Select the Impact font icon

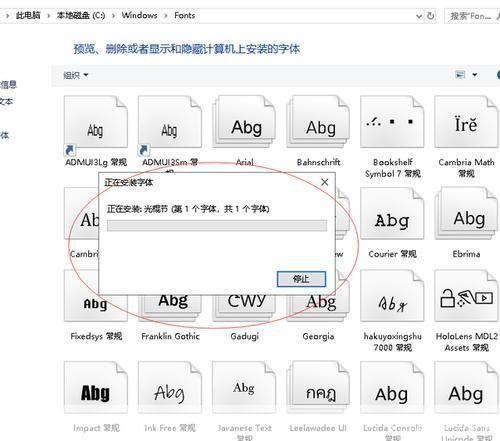[x=96, y=387]
